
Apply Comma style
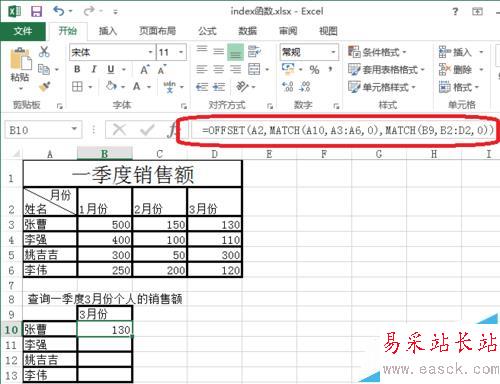[330, 69]
